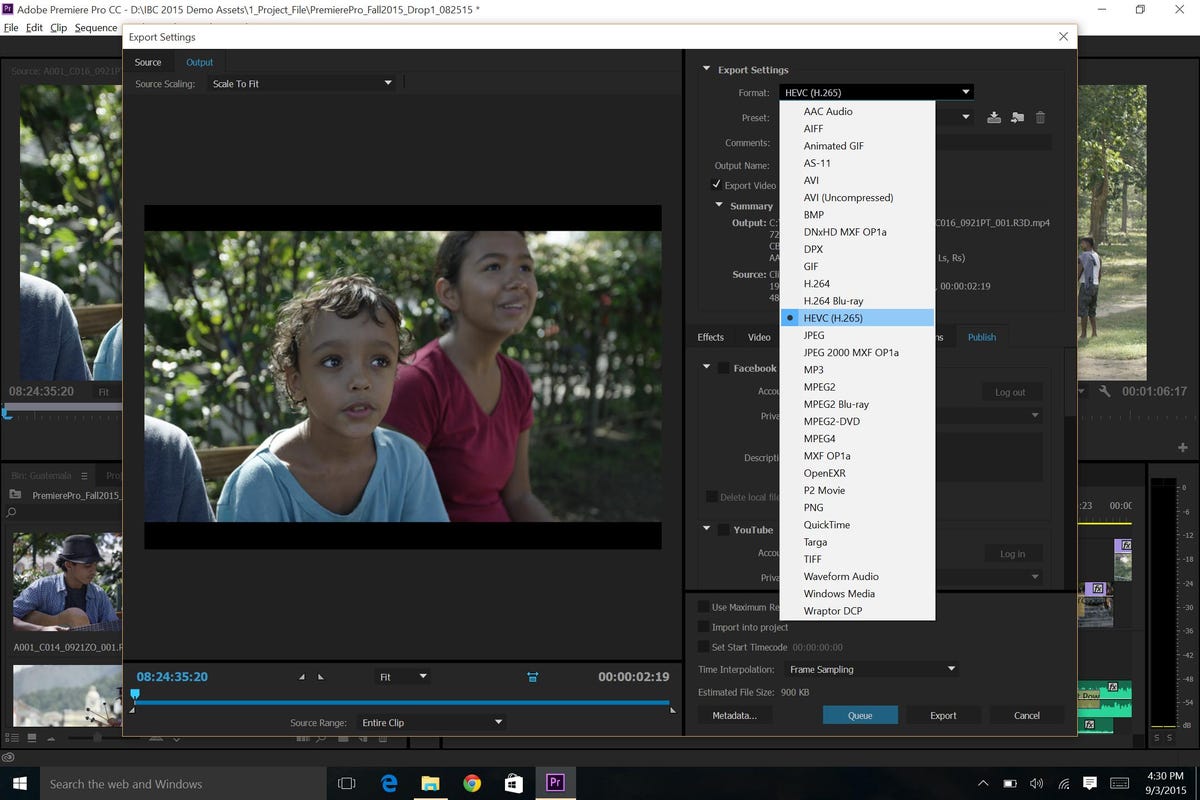Click the blue crop-frame icon near right timecode
The image size is (1200, 800).
coord(533,677)
